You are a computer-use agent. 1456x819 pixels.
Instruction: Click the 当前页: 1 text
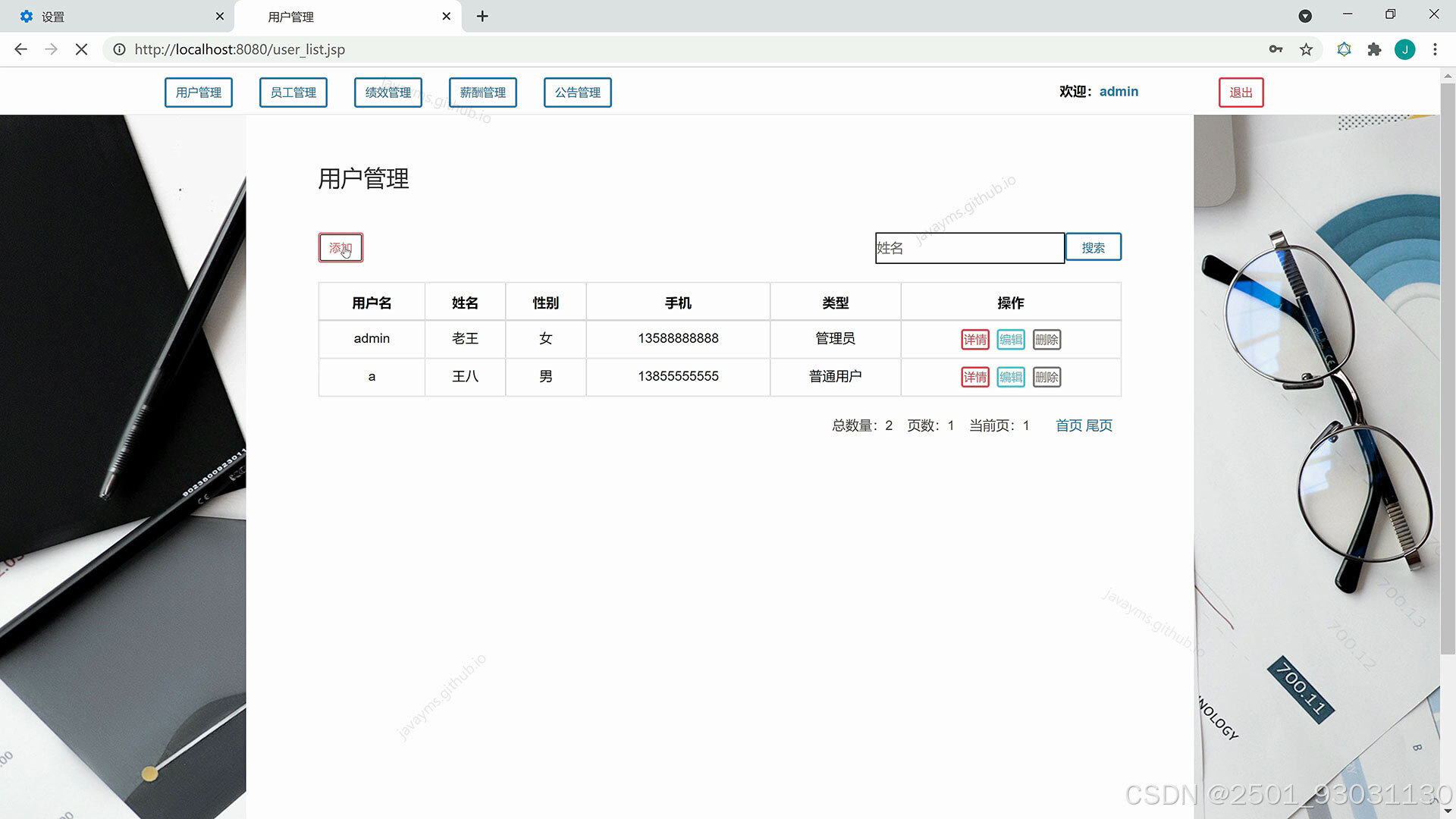point(999,425)
